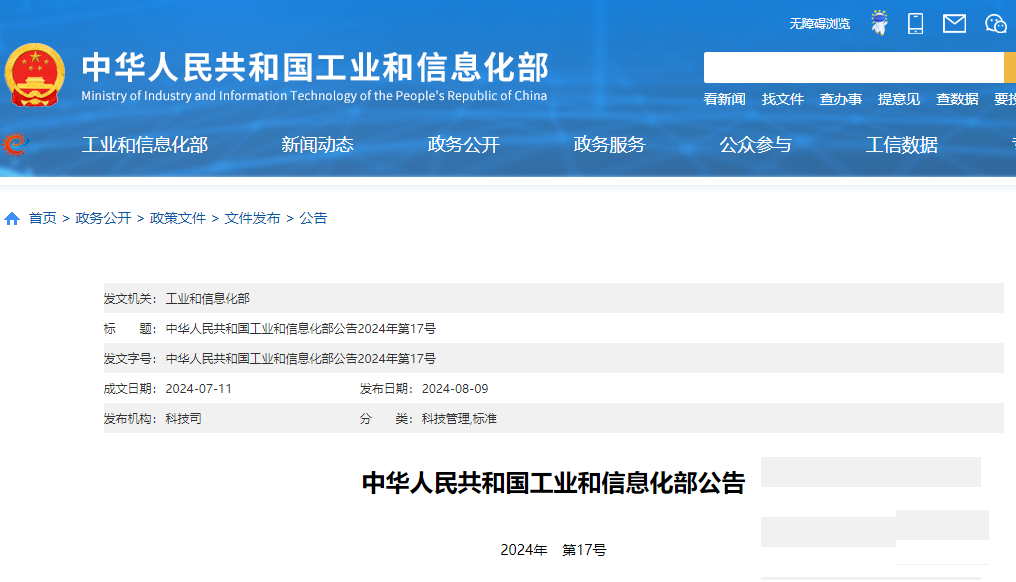This screenshot has width=1016, height=582.
Task: Switch to the 找文件 tab
Action: pos(783,98)
